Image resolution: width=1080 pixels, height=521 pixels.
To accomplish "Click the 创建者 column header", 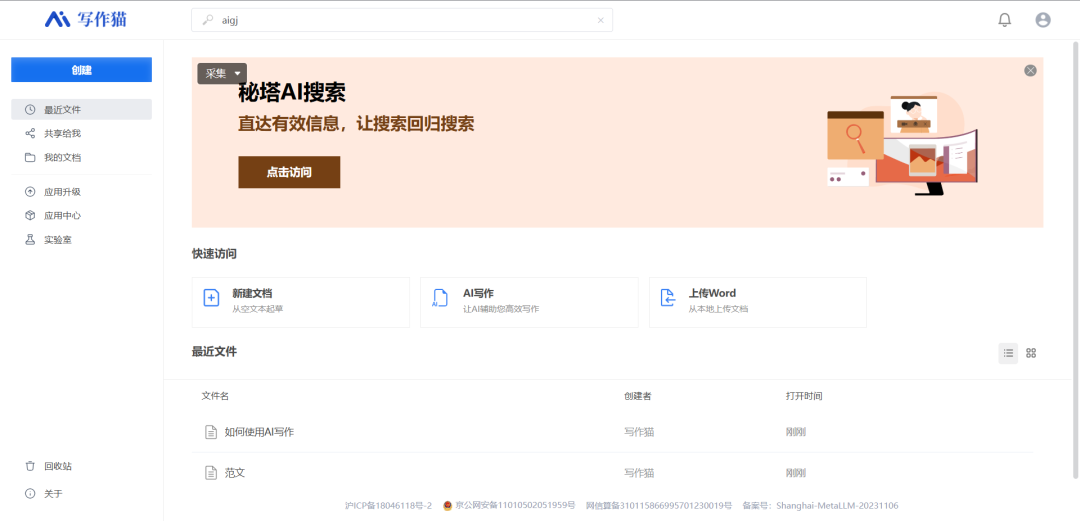I will 638,396.
